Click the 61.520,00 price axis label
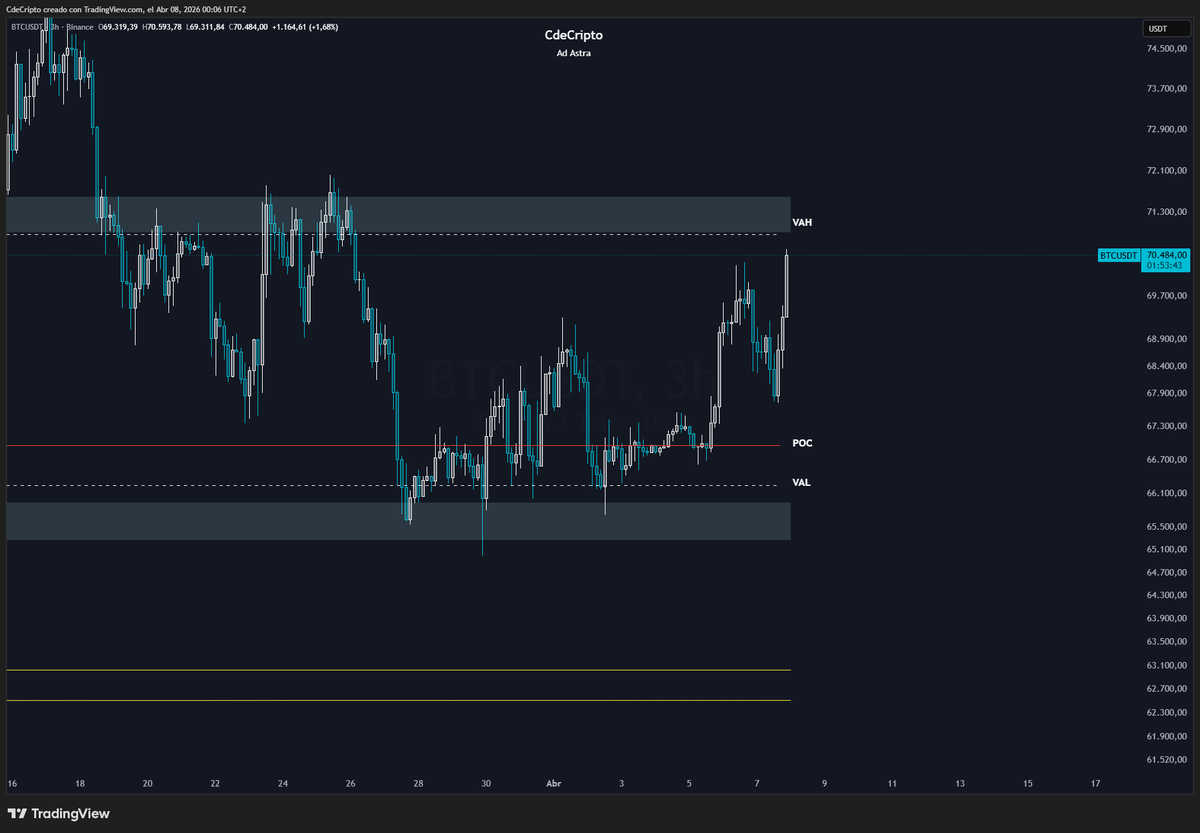Image resolution: width=1200 pixels, height=833 pixels. pos(1166,760)
